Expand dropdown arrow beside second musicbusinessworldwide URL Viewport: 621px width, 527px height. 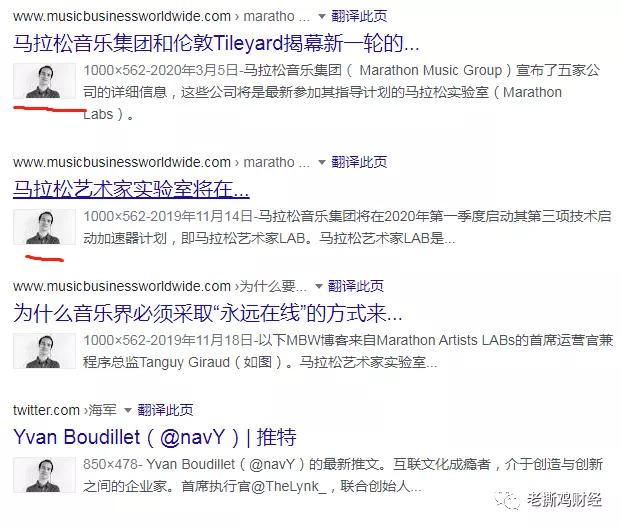(322, 162)
